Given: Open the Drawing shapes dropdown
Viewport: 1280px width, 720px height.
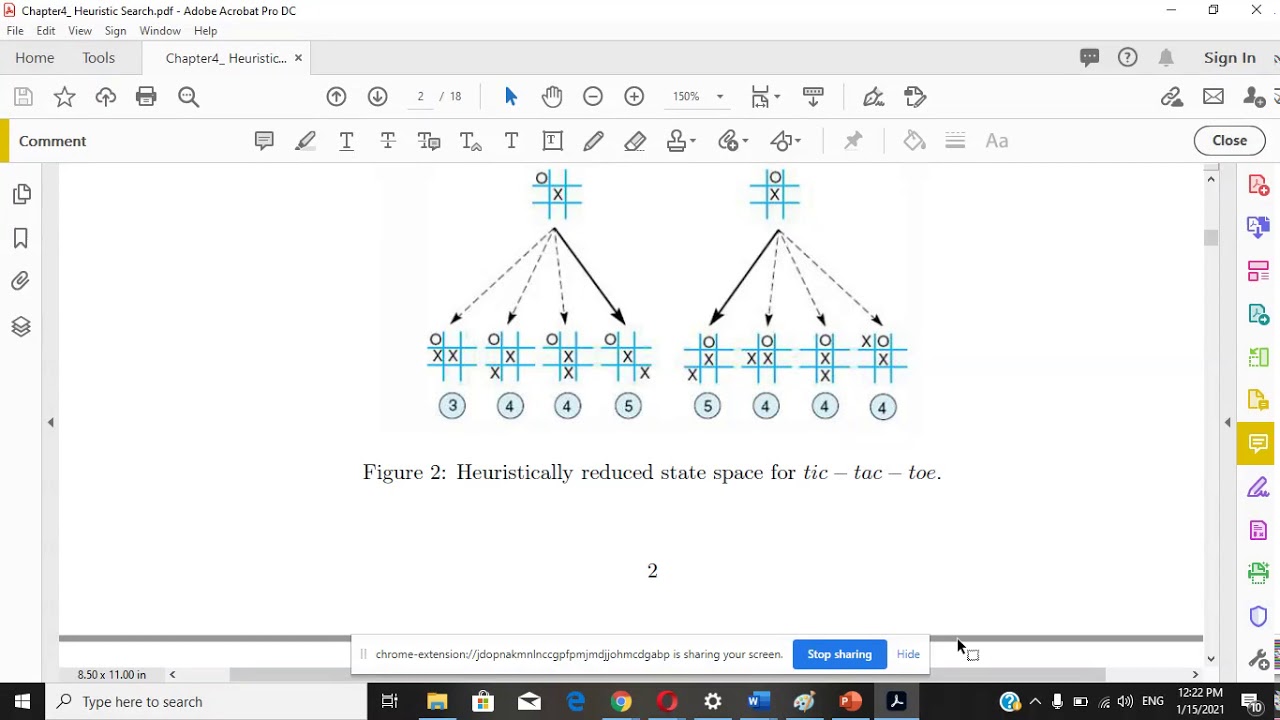Looking at the screenshot, I should pos(786,141).
